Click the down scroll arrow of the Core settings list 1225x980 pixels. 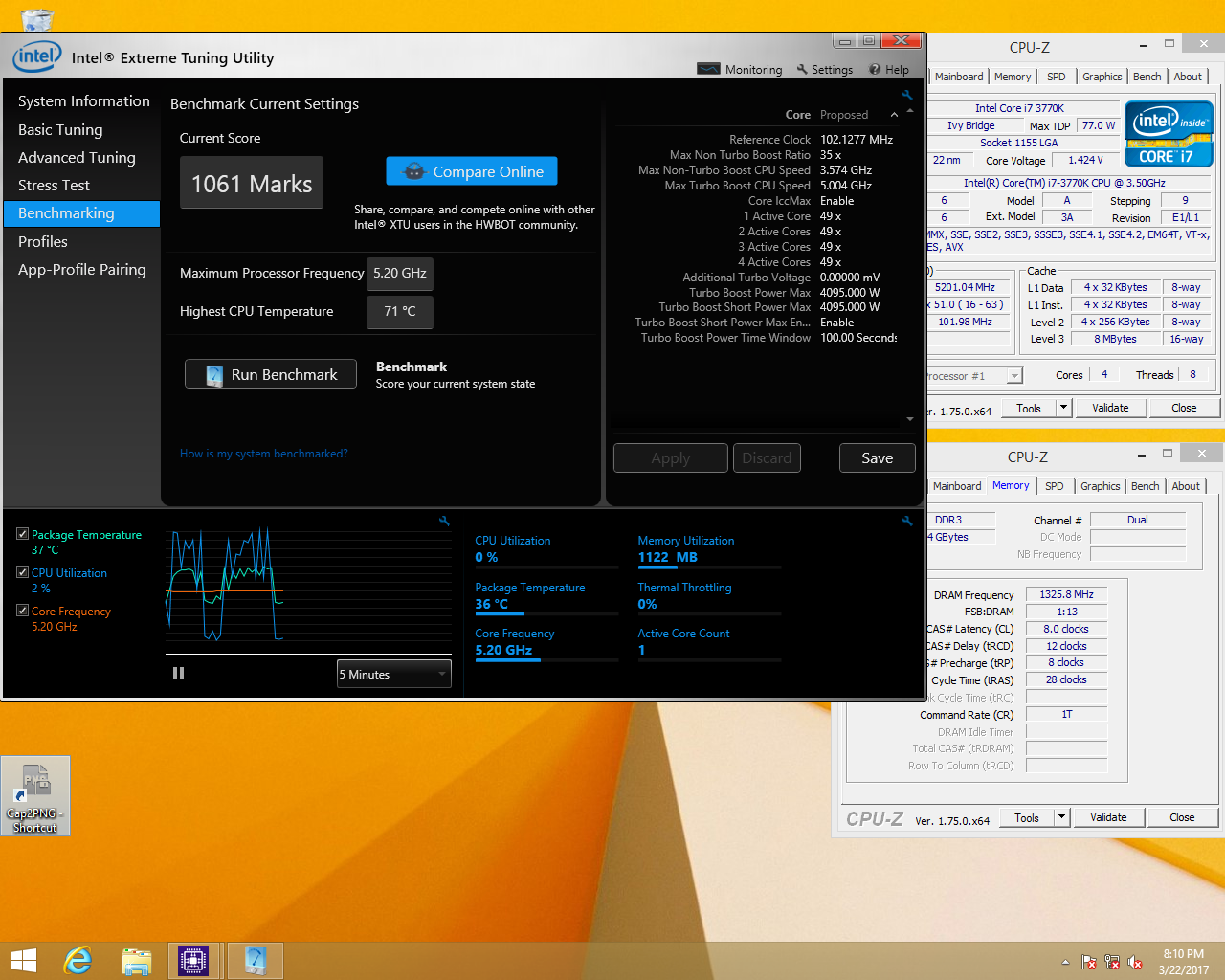click(x=910, y=419)
